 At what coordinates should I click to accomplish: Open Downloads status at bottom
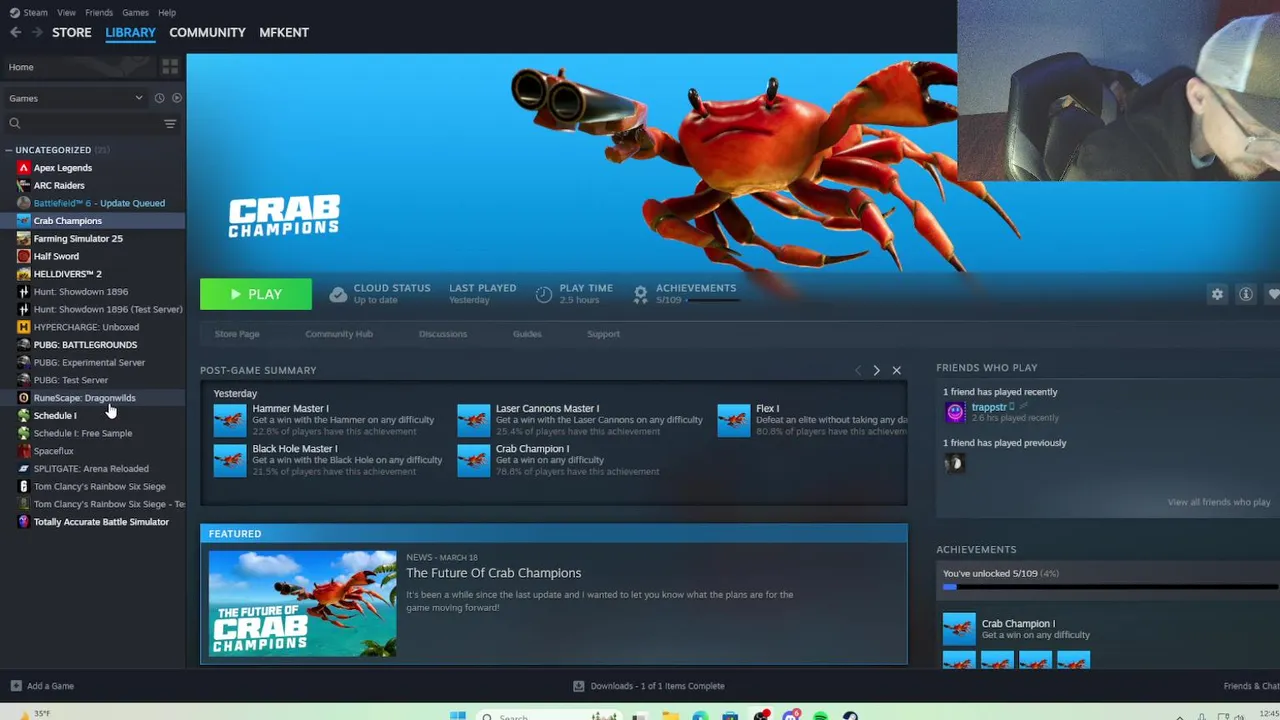coord(648,686)
